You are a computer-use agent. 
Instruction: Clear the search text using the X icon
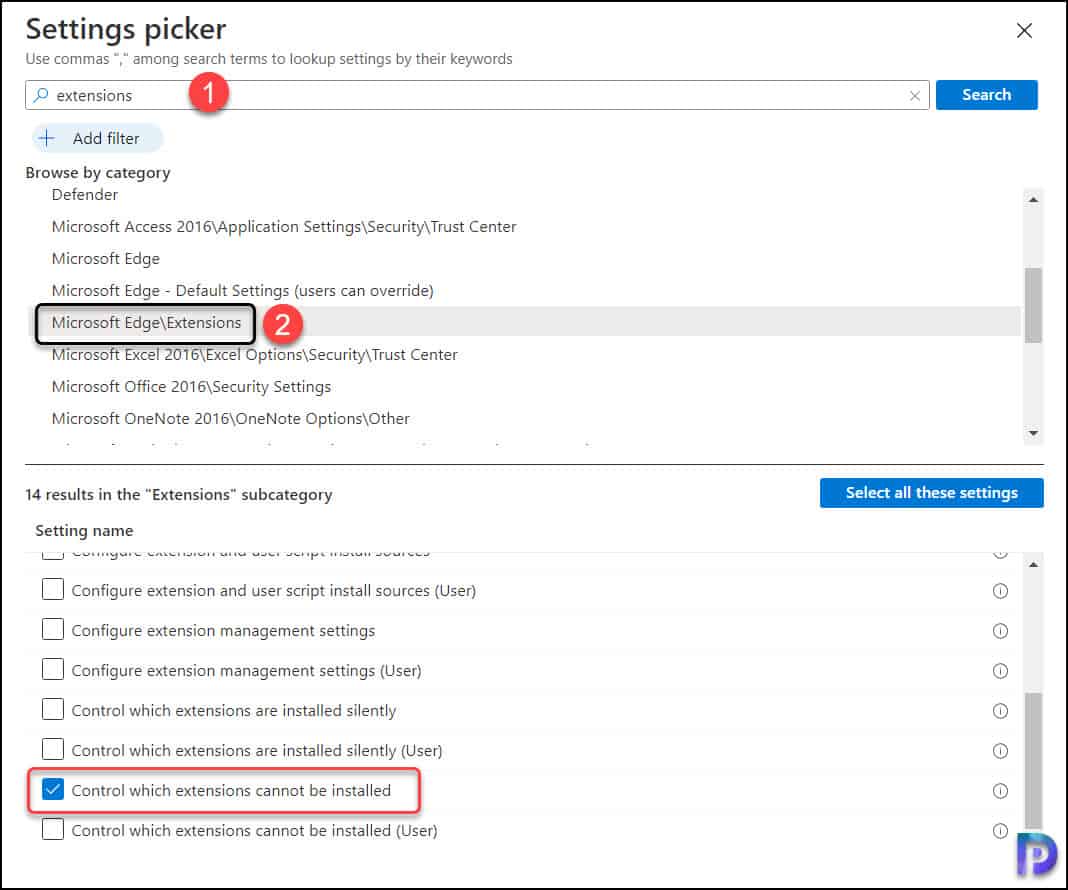coord(916,95)
